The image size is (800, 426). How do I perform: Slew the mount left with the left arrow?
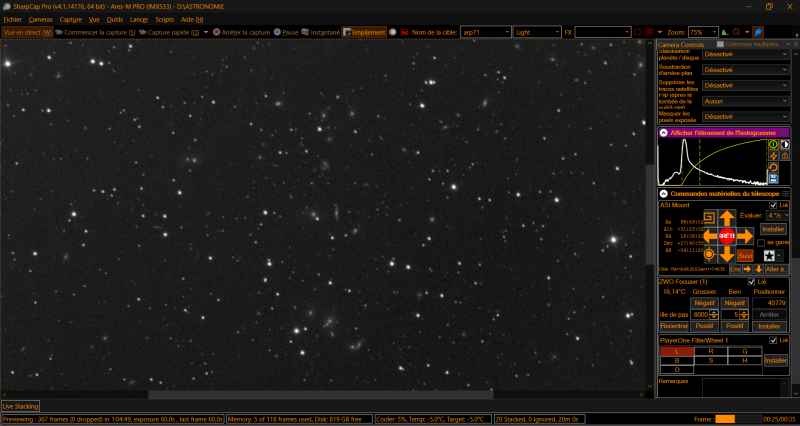point(710,236)
